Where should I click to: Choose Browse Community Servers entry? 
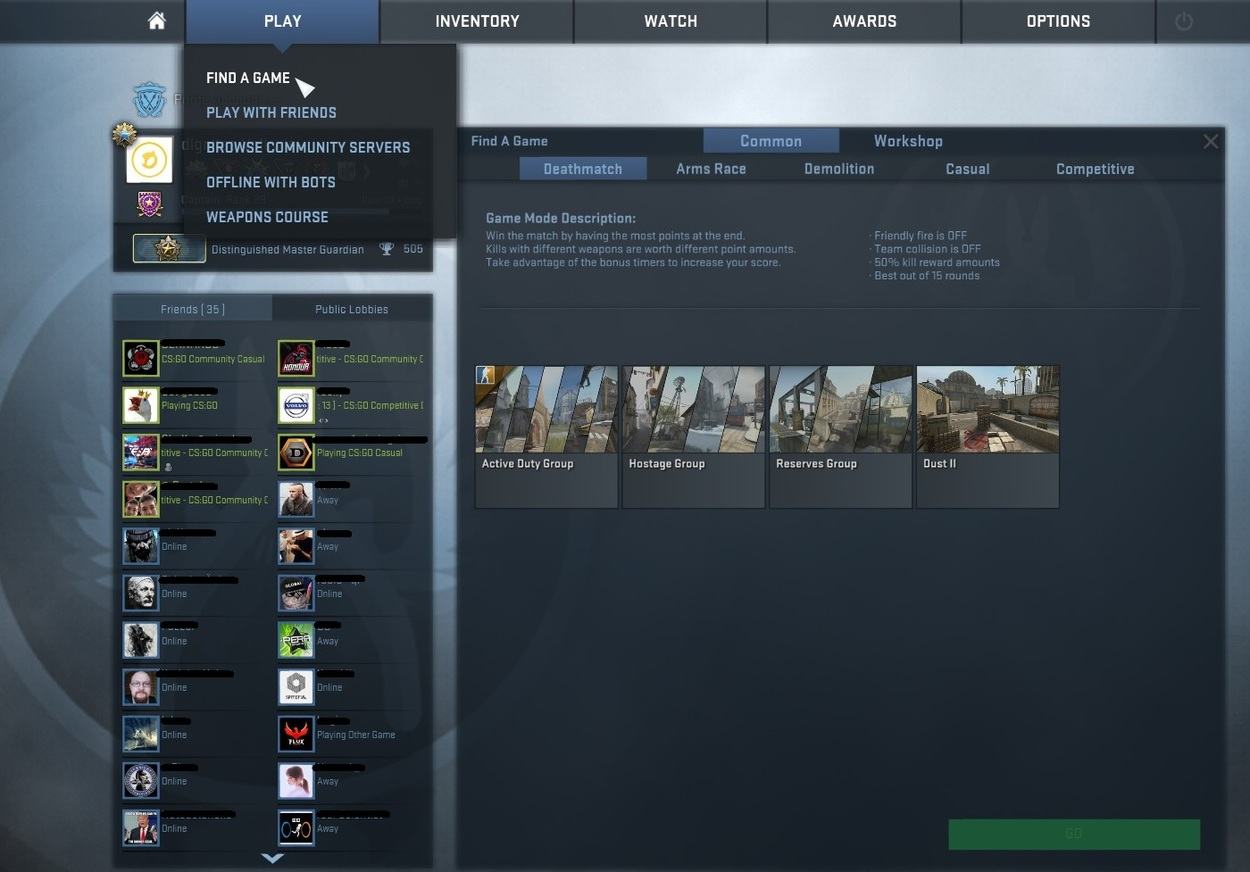pos(308,148)
